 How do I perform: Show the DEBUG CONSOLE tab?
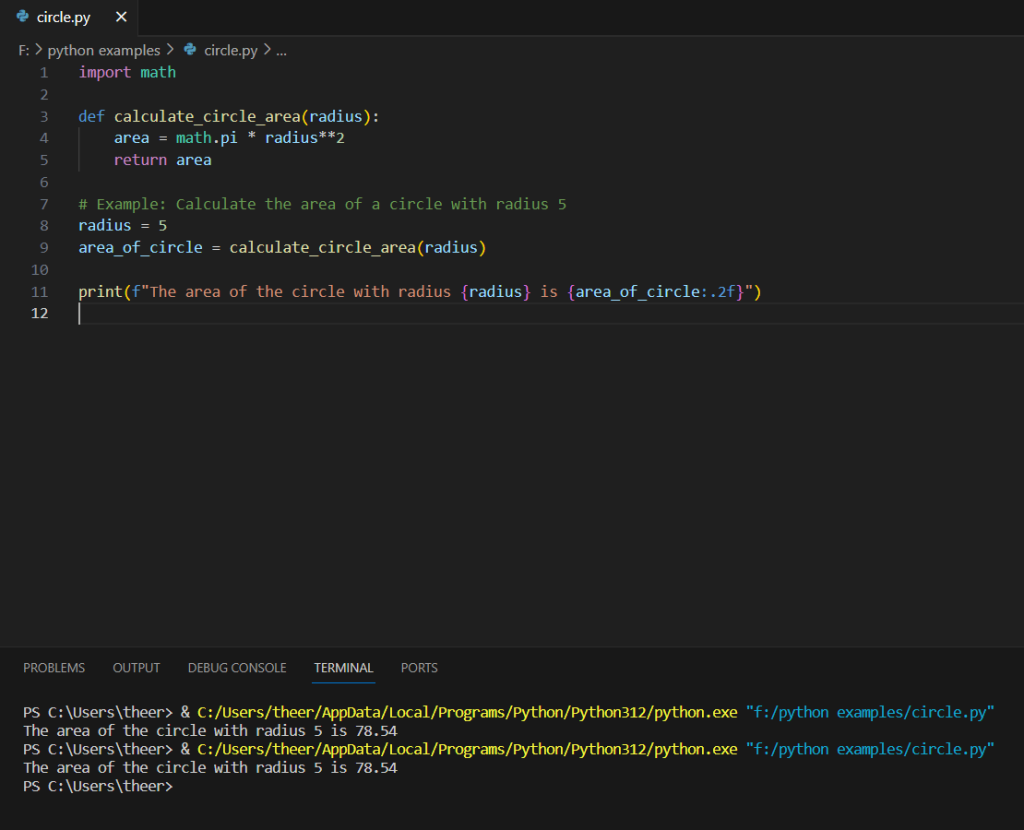coord(237,668)
